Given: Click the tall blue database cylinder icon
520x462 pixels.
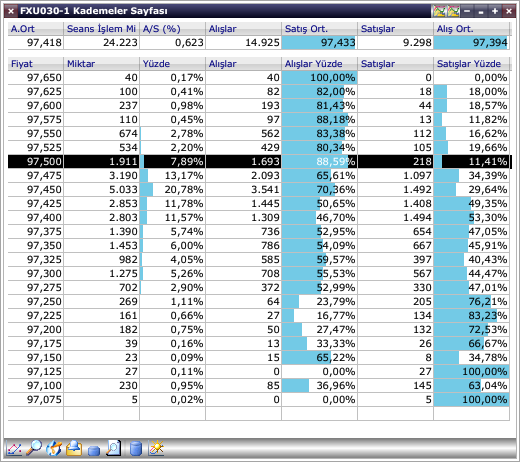Looking at the screenshot, I should click(x=136, y=448).
